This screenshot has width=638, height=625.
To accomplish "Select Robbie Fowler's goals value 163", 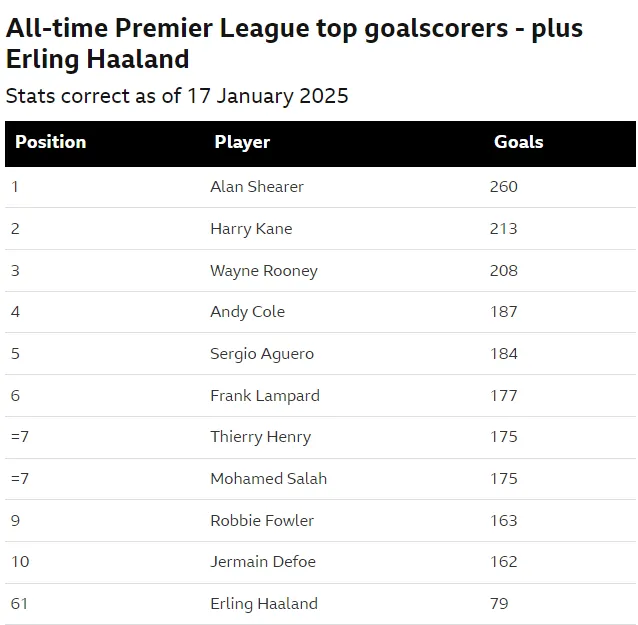I will pyautogui.click(x=503, y=520).
